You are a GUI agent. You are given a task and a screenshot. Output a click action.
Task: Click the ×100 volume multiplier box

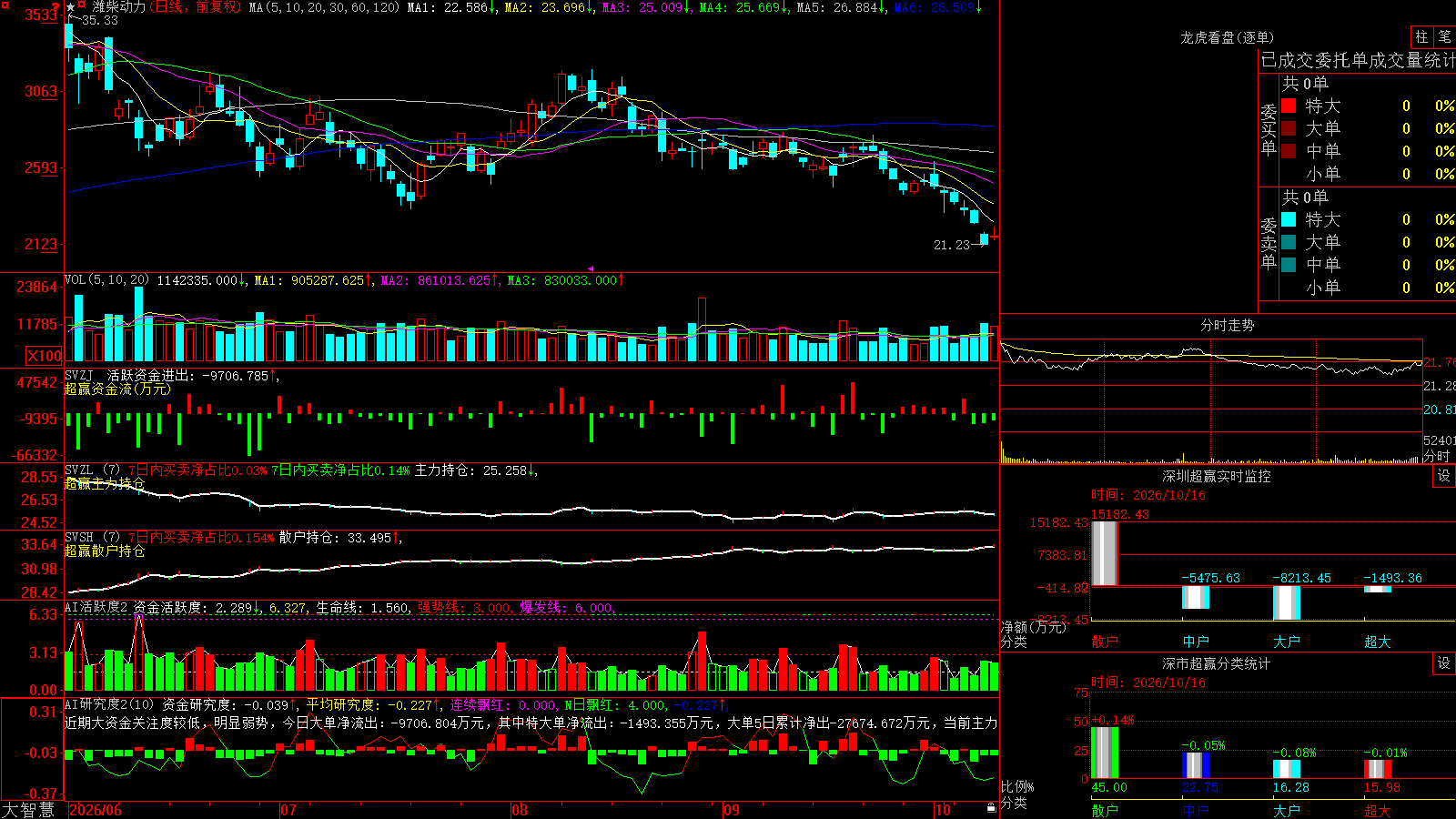(x=45, y=356)
